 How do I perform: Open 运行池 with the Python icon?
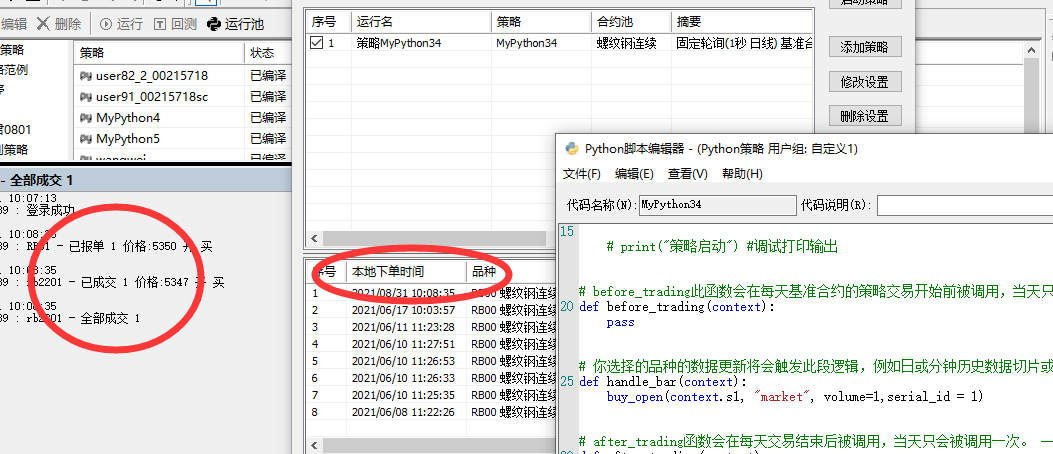coord(214,23)
